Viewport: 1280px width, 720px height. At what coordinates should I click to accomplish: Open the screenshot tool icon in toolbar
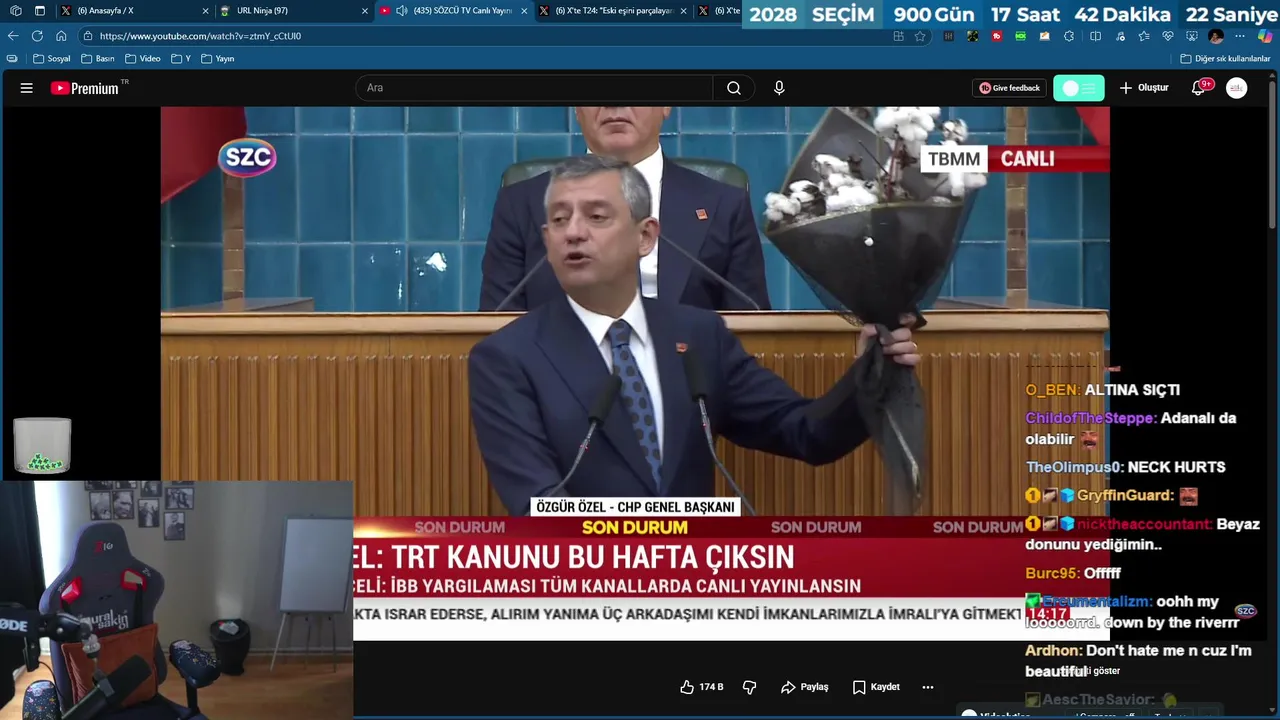coord(1192,36)
